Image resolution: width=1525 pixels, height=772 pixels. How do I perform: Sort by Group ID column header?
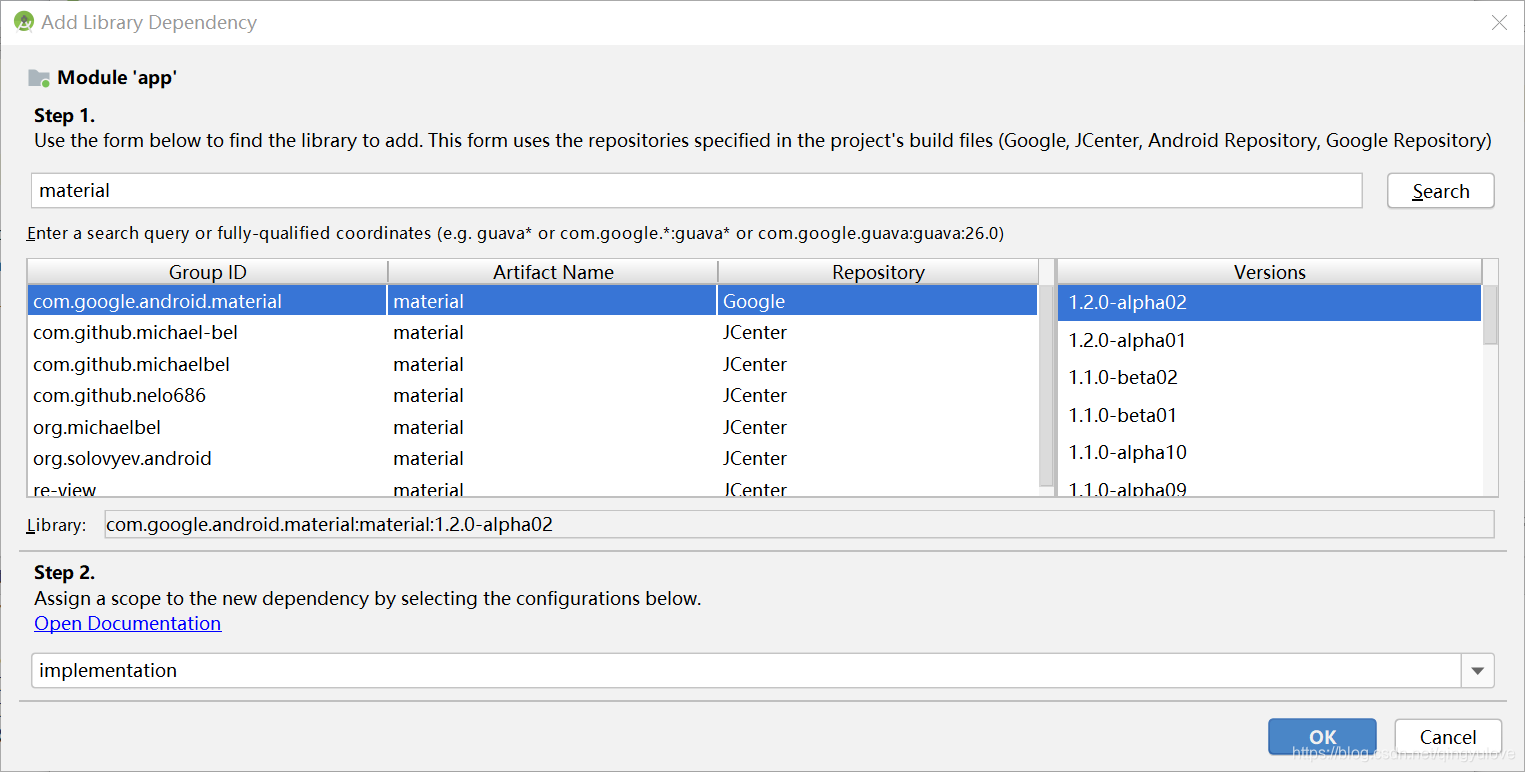click(207, 272)
